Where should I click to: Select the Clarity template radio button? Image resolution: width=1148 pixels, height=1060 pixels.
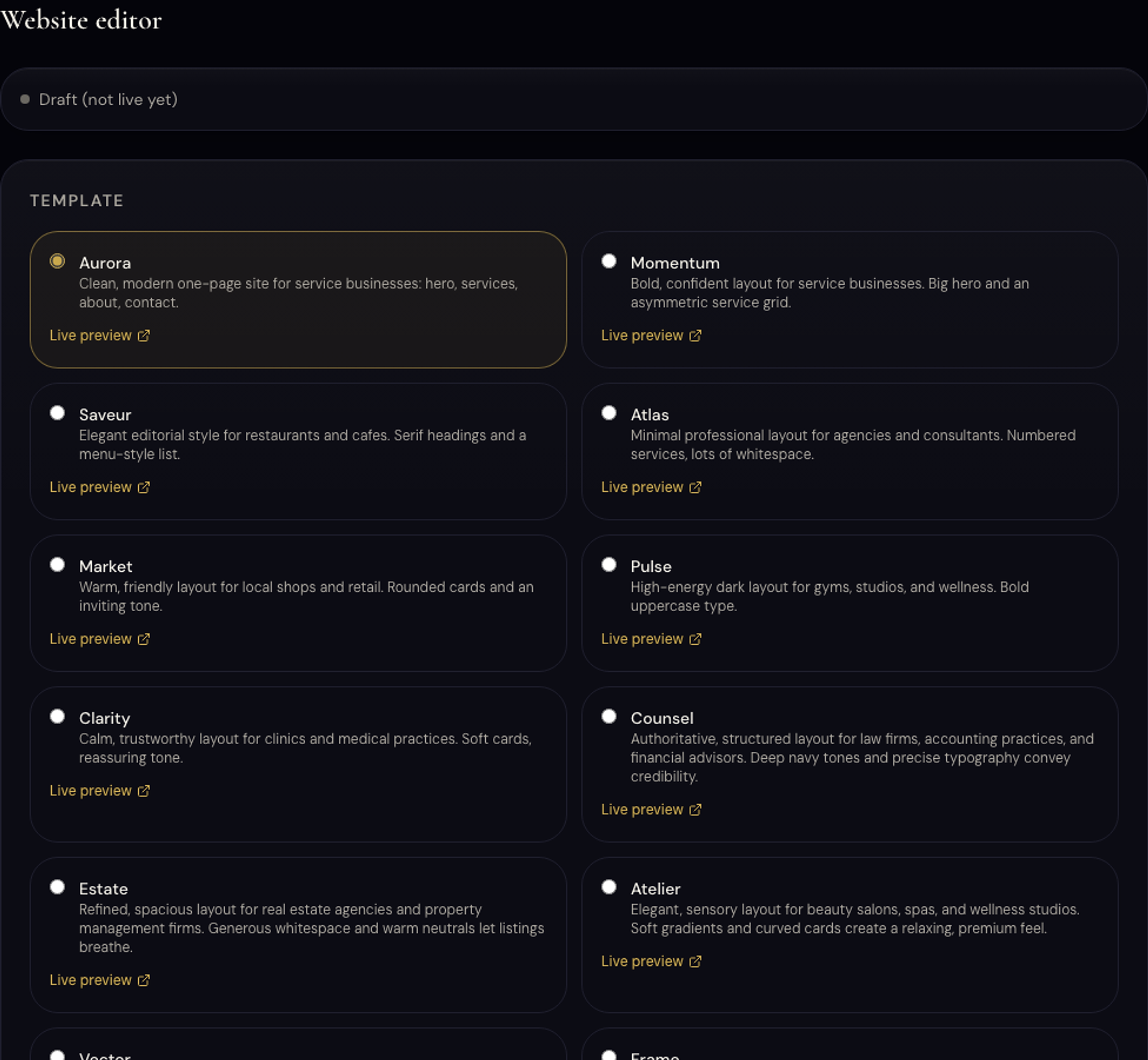[57, 716]
